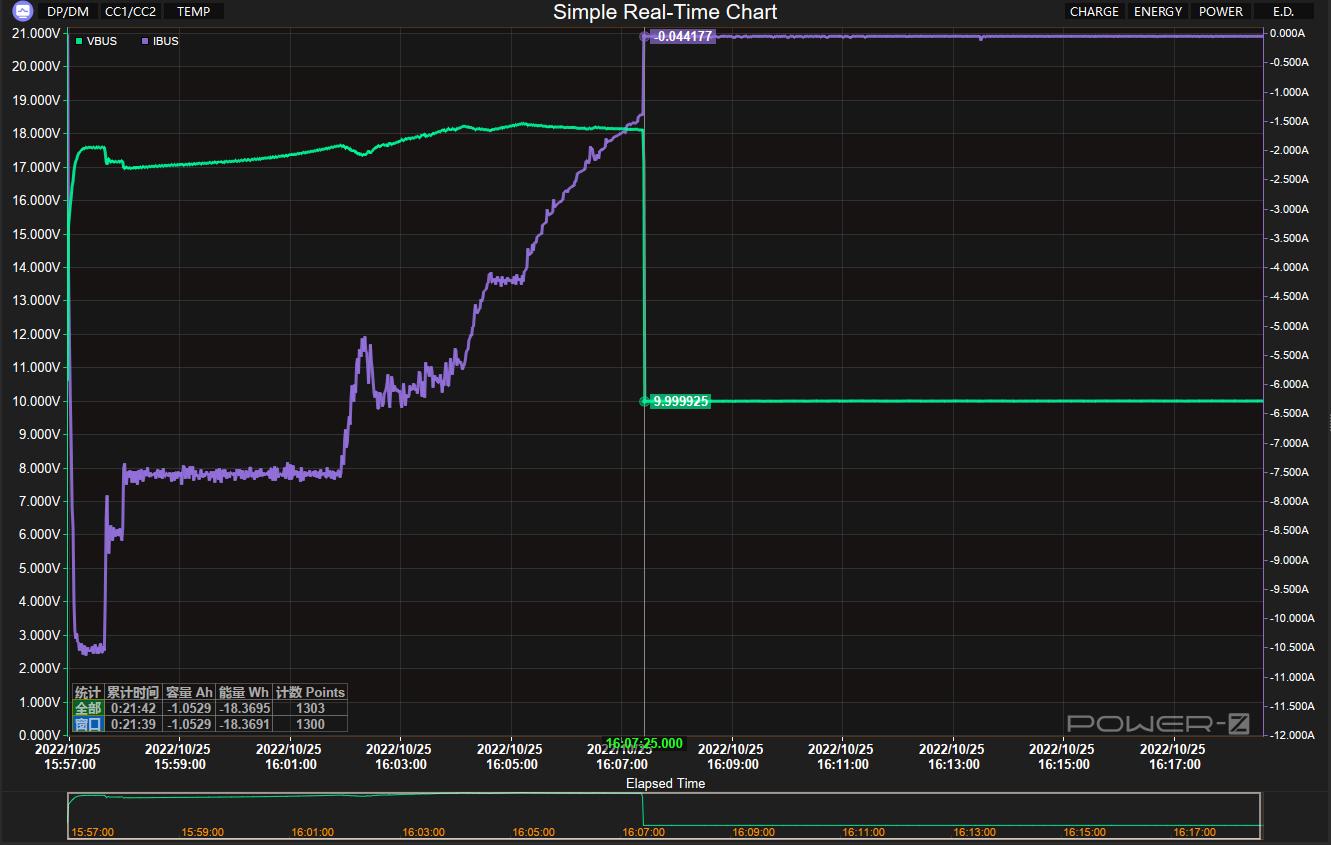Click the purple IBUS cursor point marker
Viewport: 1331px width, 845px height.
coord(645,36)
